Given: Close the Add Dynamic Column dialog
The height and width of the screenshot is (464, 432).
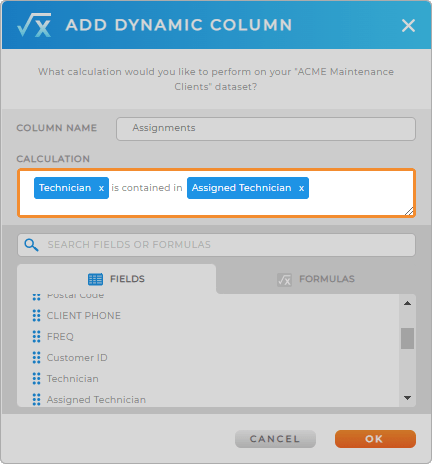Looking at the screenshot, I should [x=408, y=25].
